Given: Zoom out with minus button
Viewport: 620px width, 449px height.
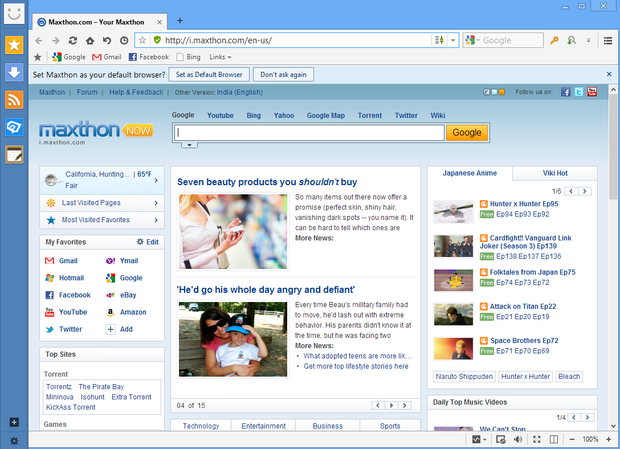Looking at the screenshot, I should point(572,439).
